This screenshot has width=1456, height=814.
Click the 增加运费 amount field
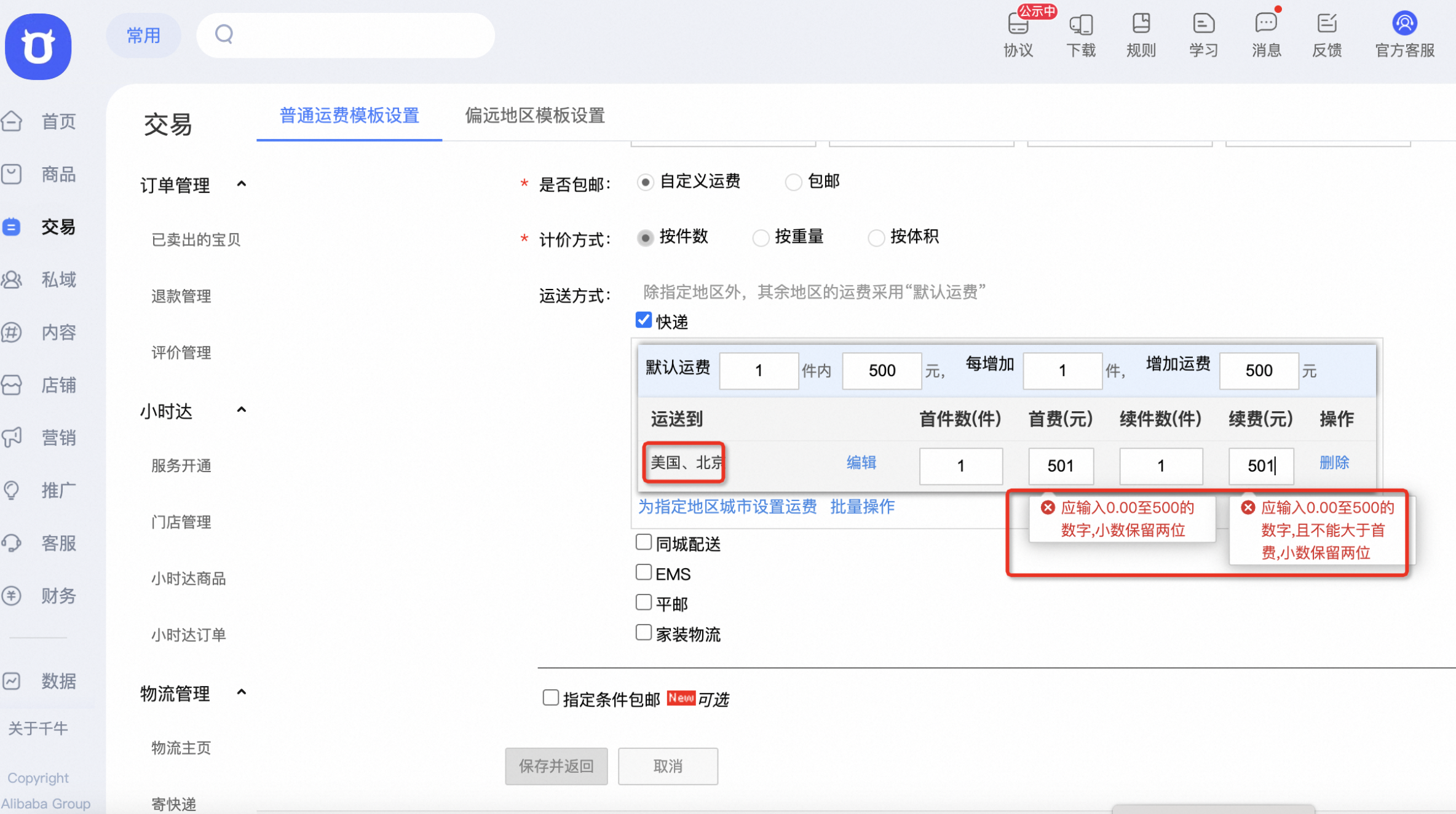[x=1259, y=371]
